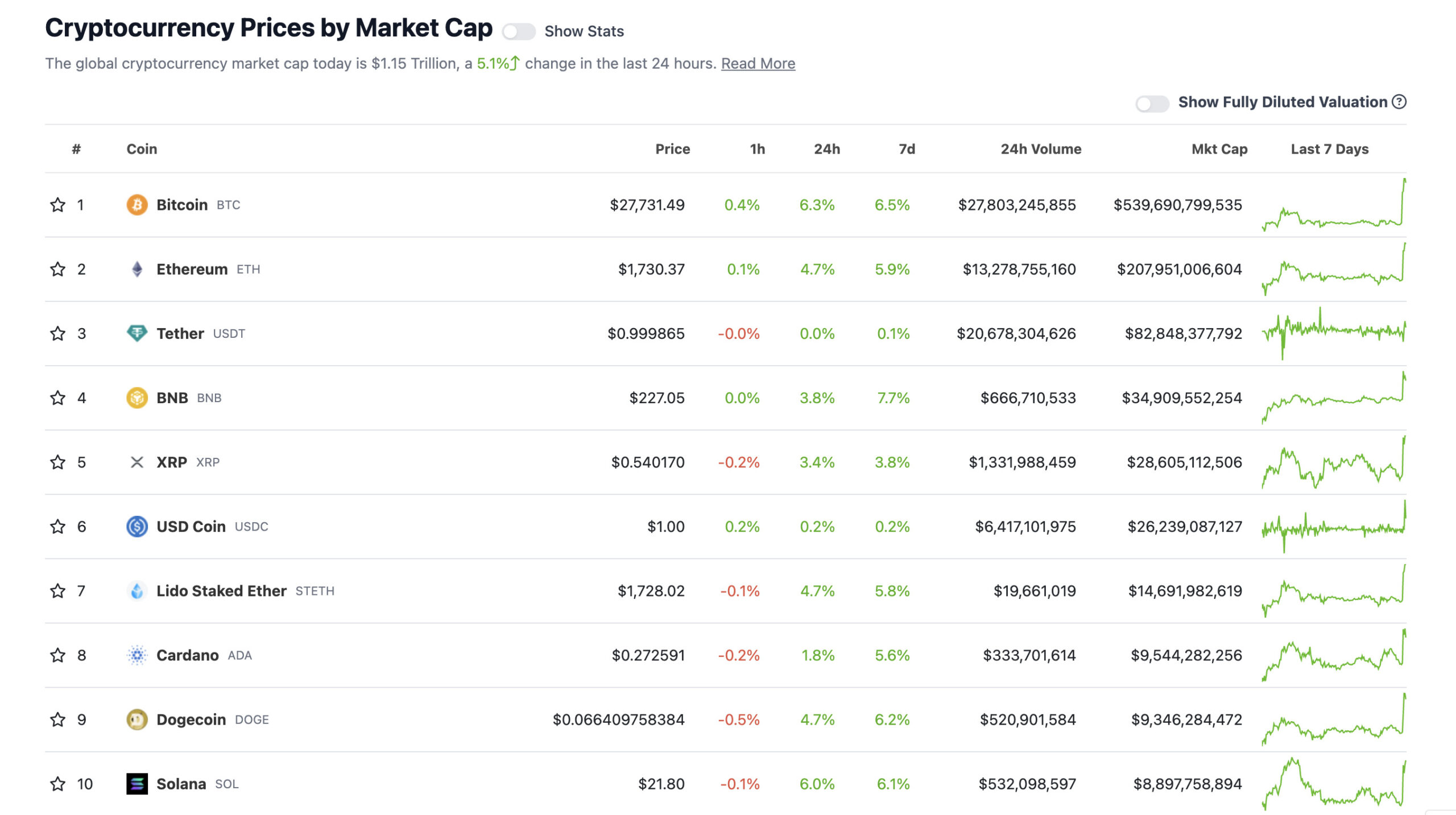1456x815 pixels.
Task: Star the BNB row
Action: [57, 398]
